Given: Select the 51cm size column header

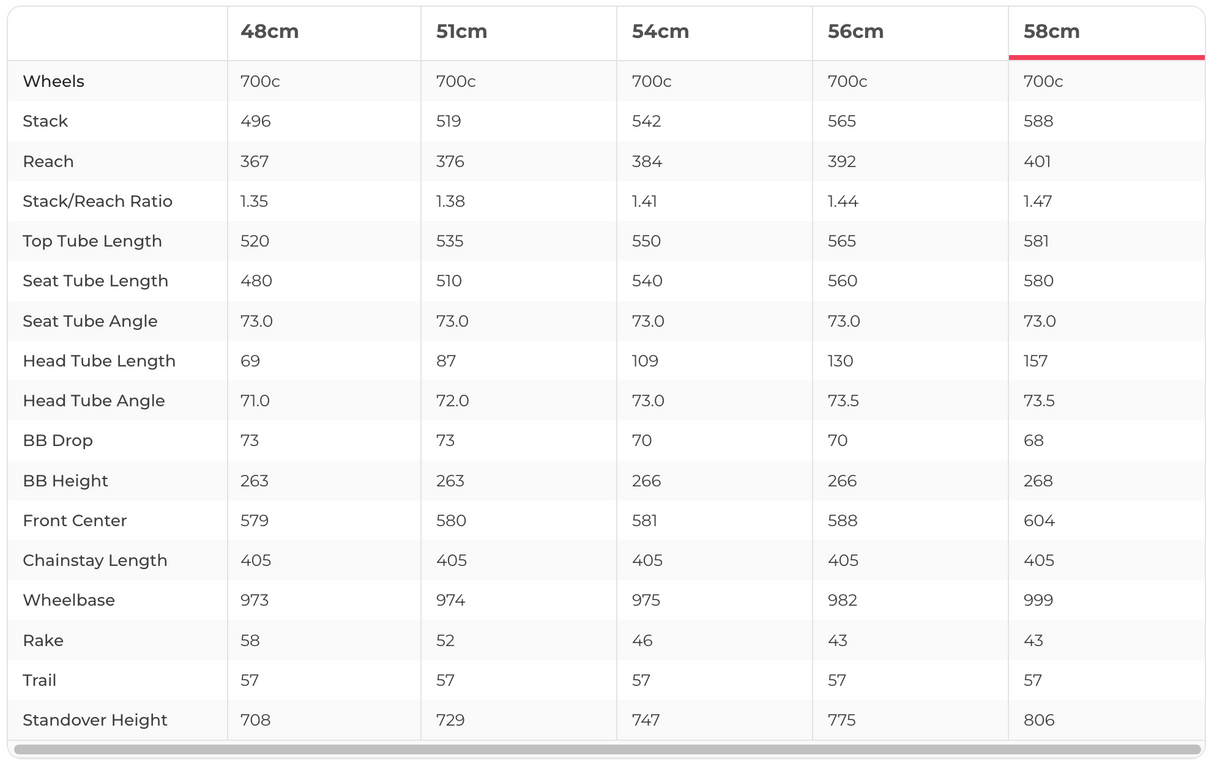Looking at the screenshot, I should tap(461, 32).
